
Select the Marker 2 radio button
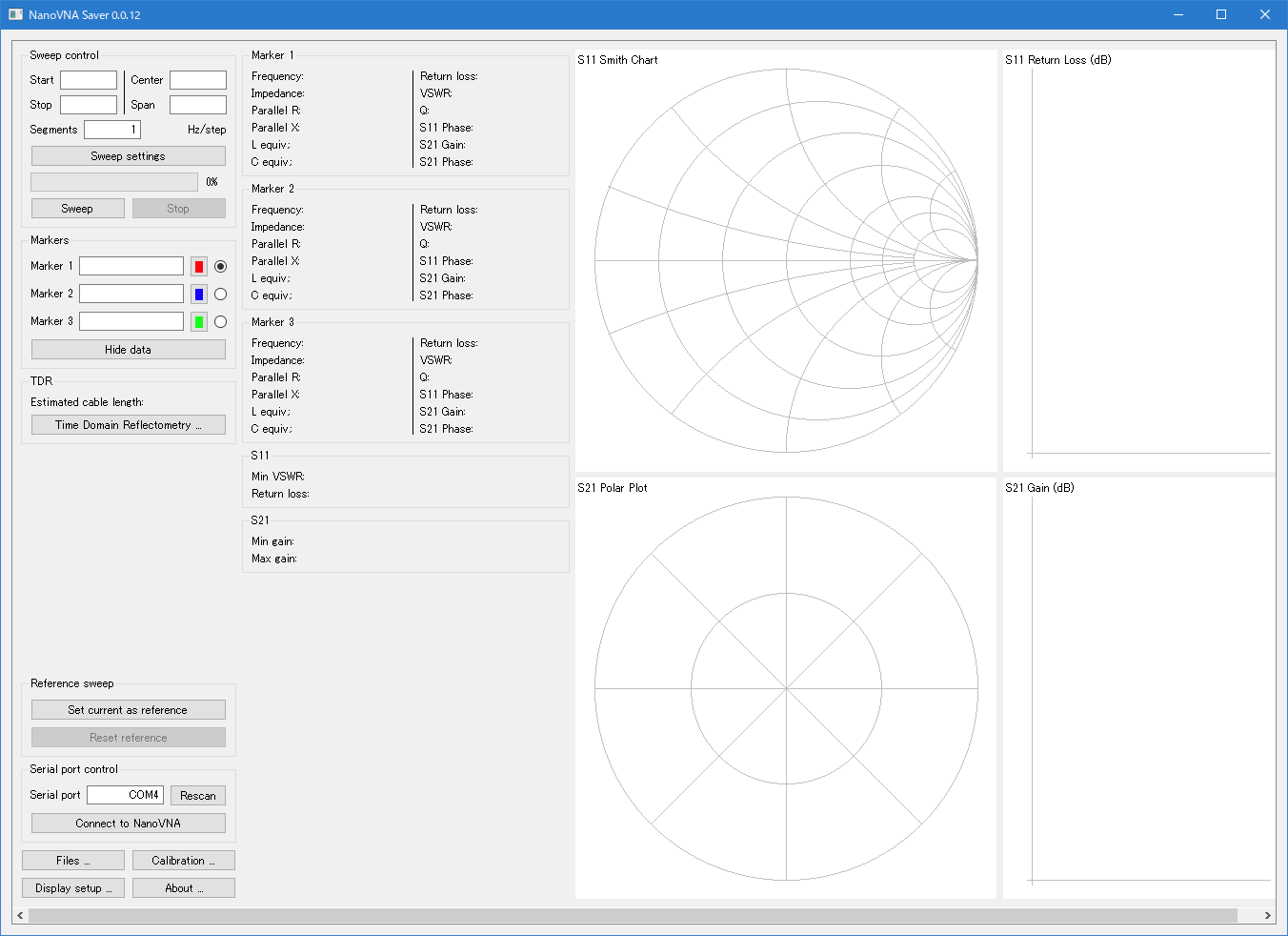click(x=220, y=295)
